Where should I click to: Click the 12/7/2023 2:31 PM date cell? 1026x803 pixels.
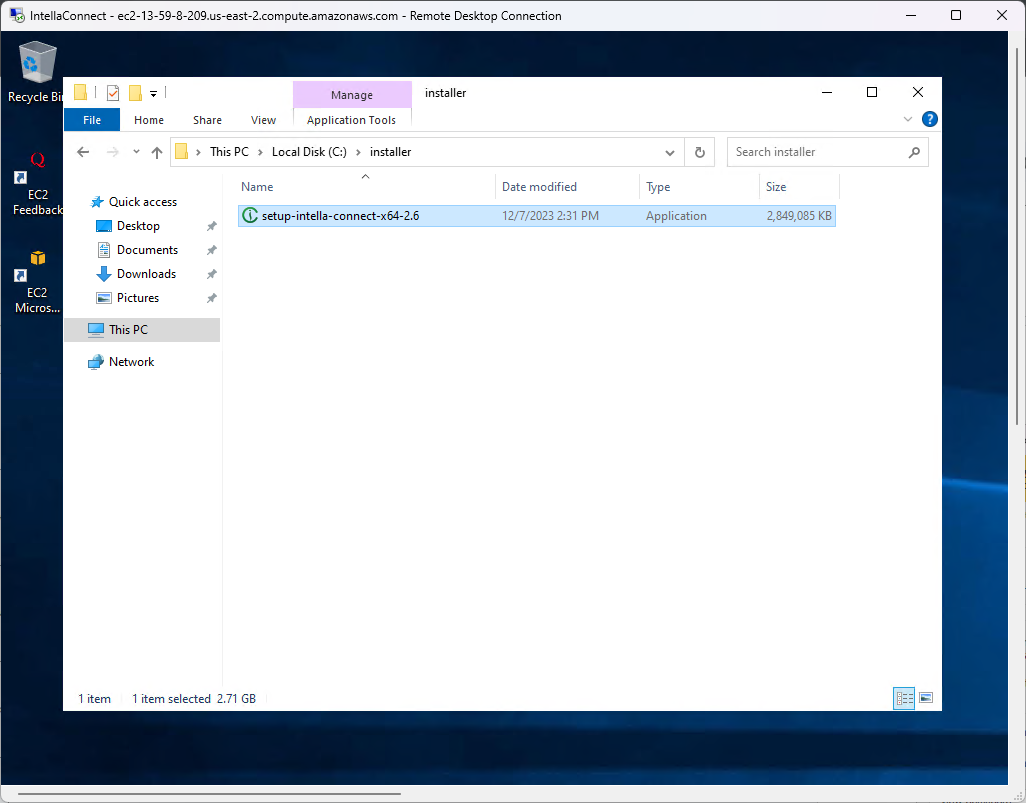550,216
